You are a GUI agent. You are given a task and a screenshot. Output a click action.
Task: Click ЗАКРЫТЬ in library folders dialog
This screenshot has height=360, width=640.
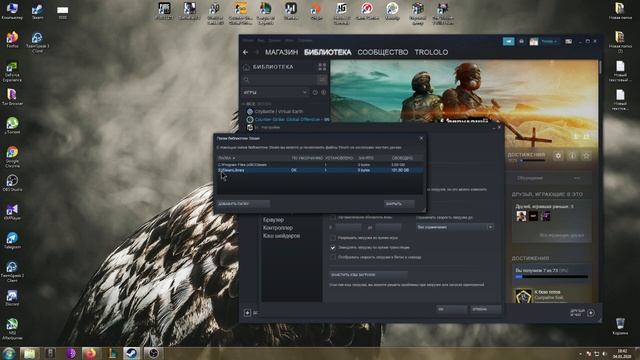[x=399, y=204]
